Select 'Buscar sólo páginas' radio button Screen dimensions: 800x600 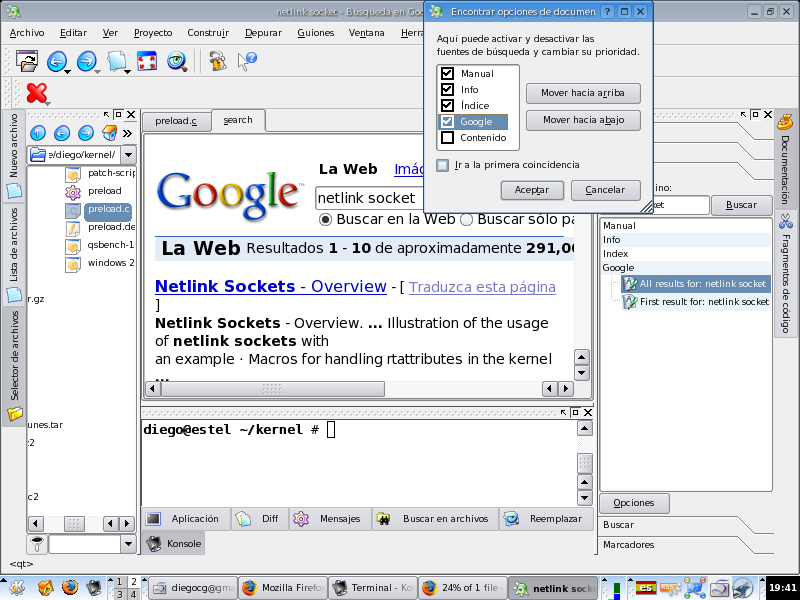point(466,219)
